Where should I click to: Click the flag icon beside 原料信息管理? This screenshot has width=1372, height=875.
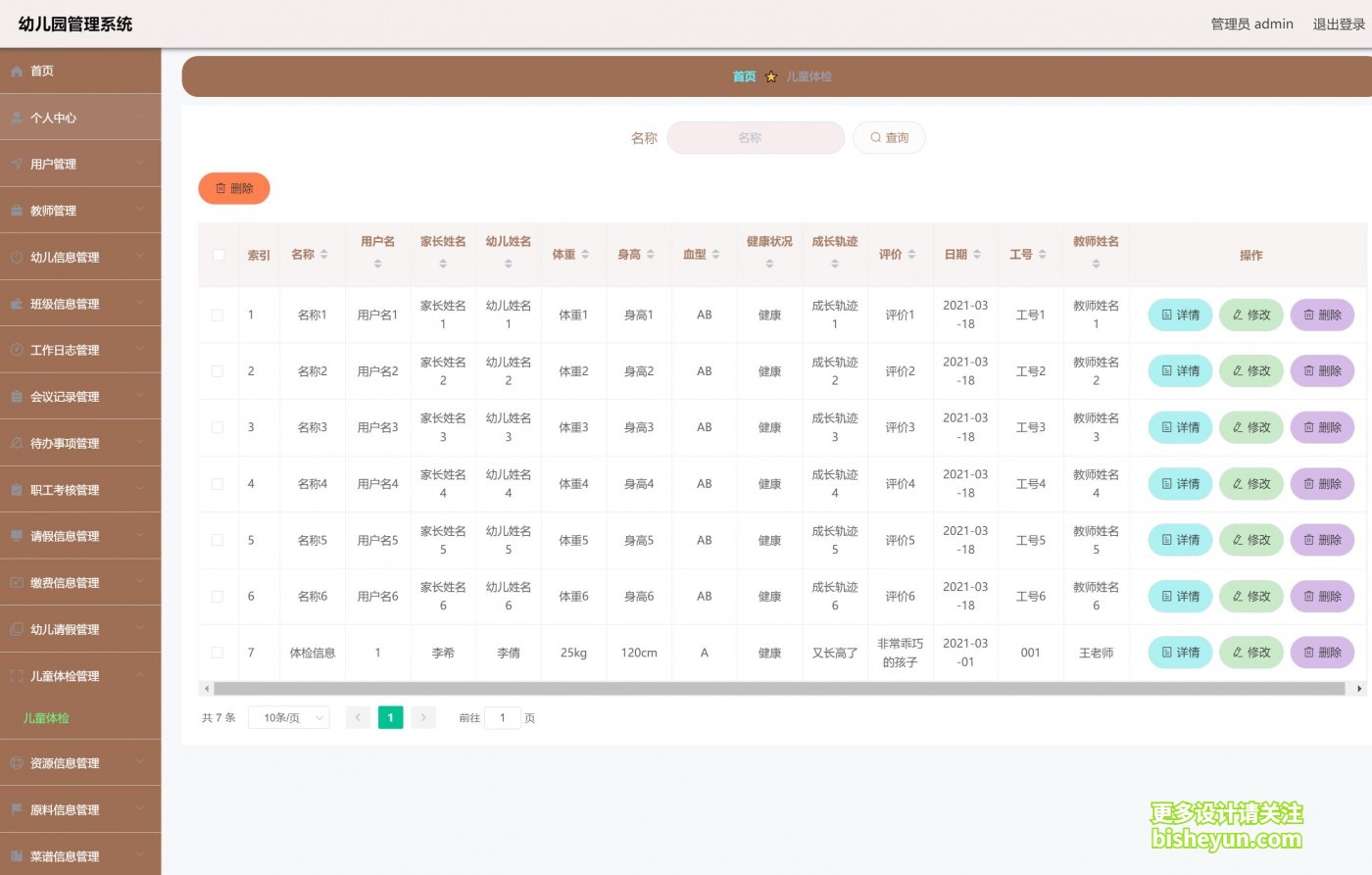[17, 809]
